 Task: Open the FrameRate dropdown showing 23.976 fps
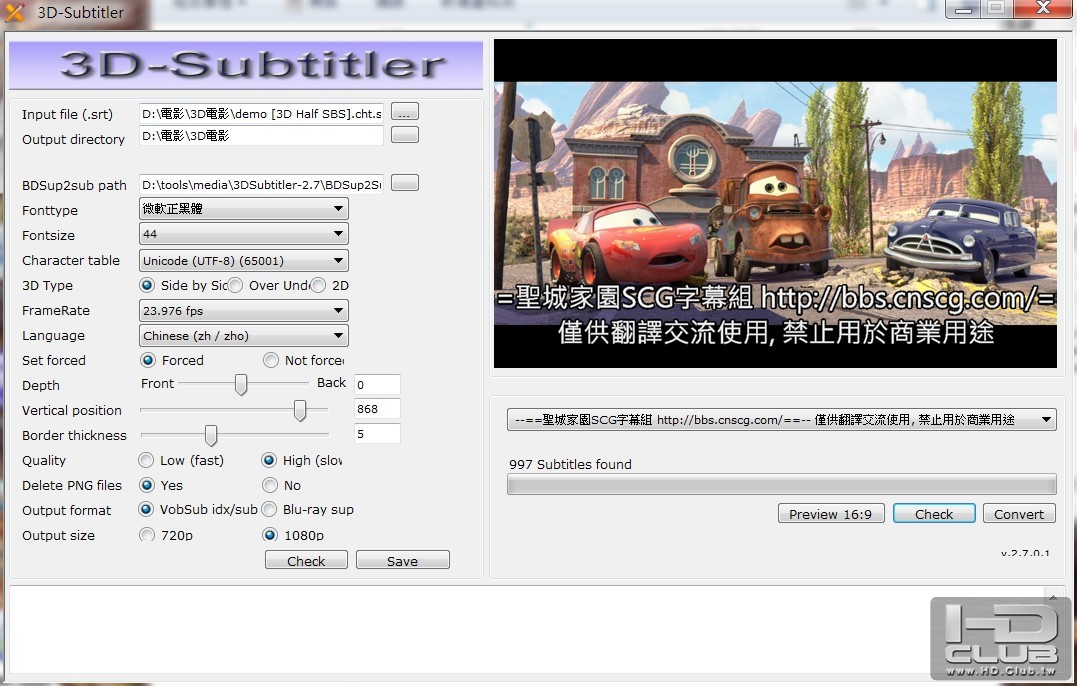click(243, 310)
